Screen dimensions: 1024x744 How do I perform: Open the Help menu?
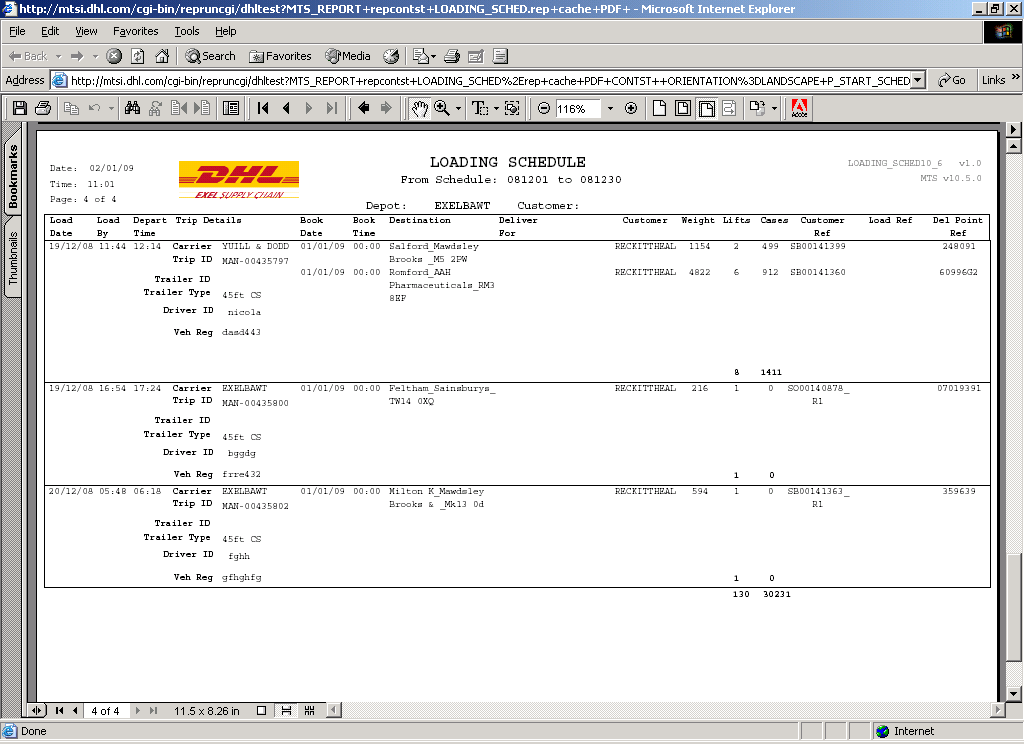point(225,31)
